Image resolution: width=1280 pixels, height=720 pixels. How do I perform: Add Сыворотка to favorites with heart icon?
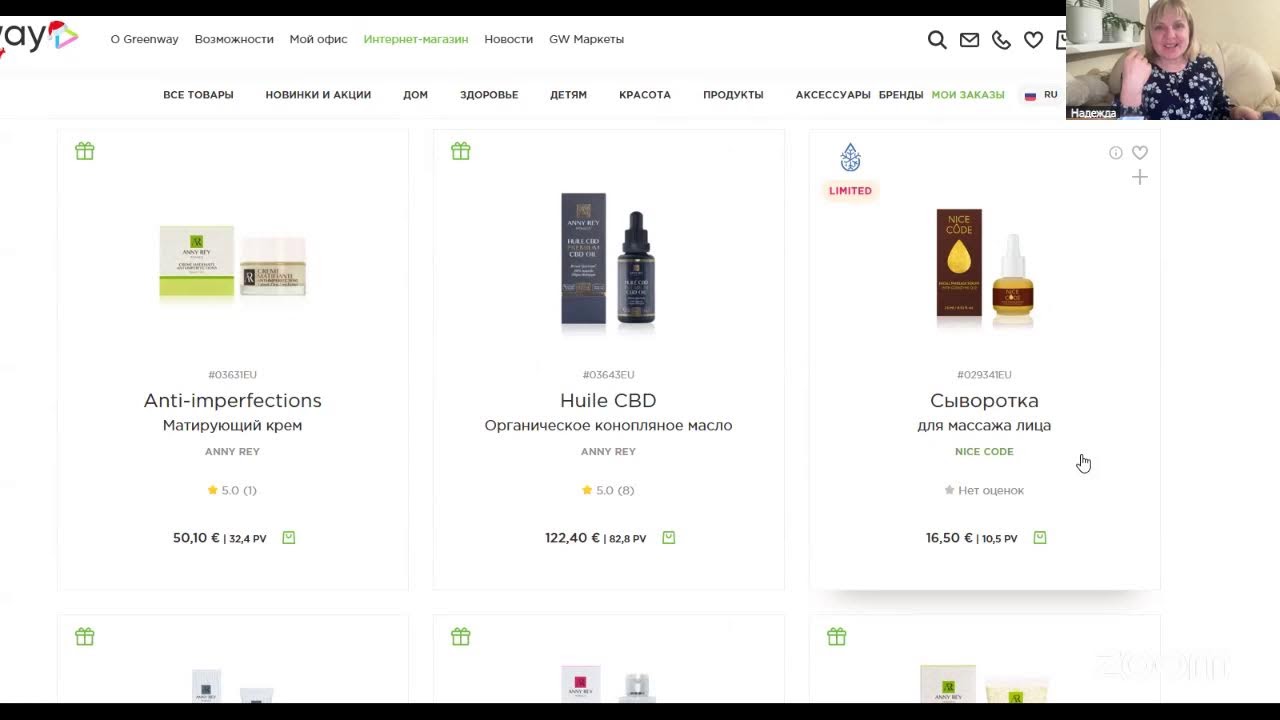[x=1140, y=153]
